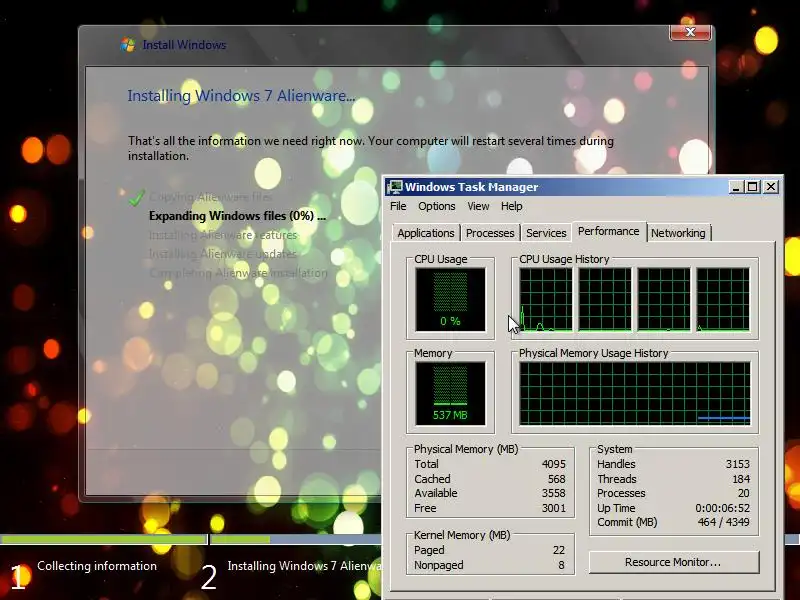Select the Performance tab
800x600 pixels.
[609, 231]
